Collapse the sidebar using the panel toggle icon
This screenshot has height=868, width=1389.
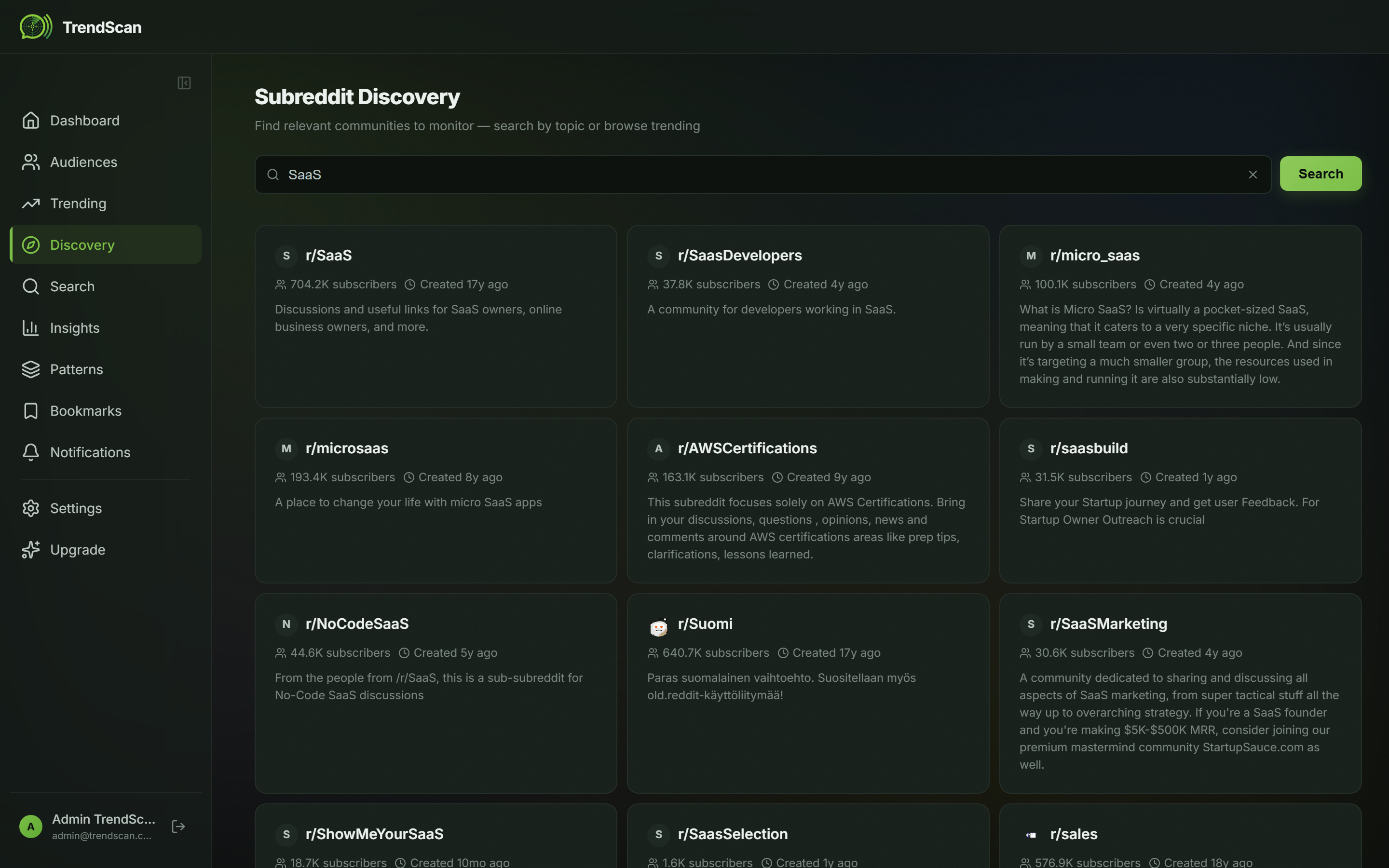click(x=184, y=83)
